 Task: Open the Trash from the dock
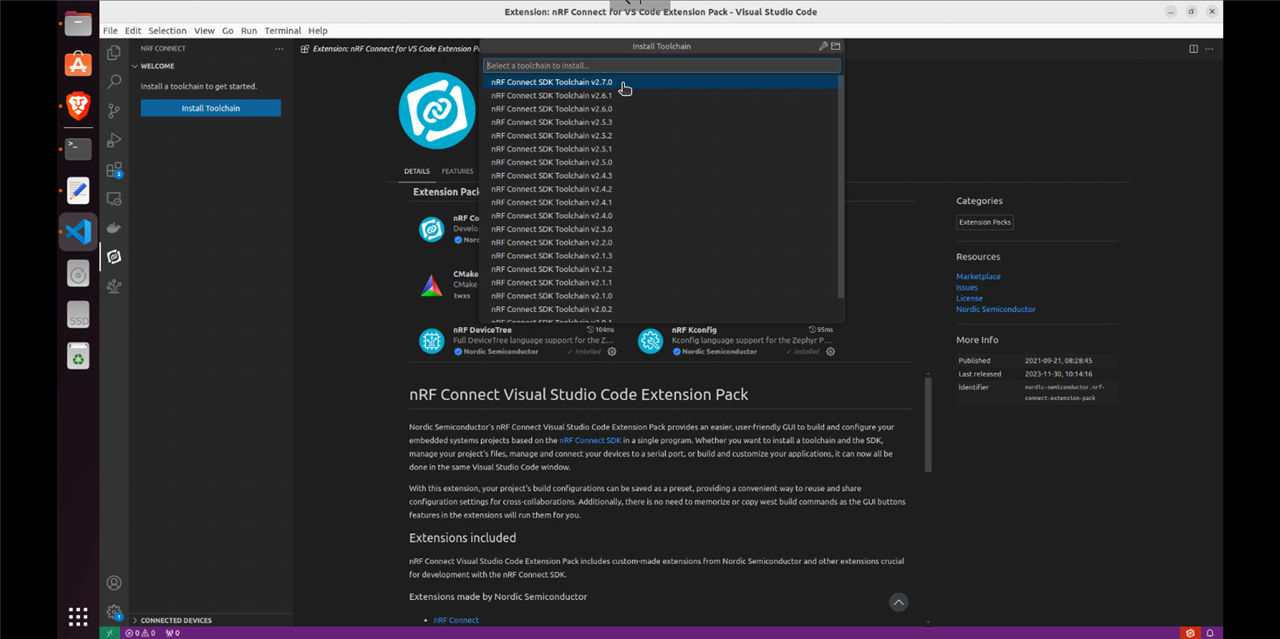click(x=78, y=356)
